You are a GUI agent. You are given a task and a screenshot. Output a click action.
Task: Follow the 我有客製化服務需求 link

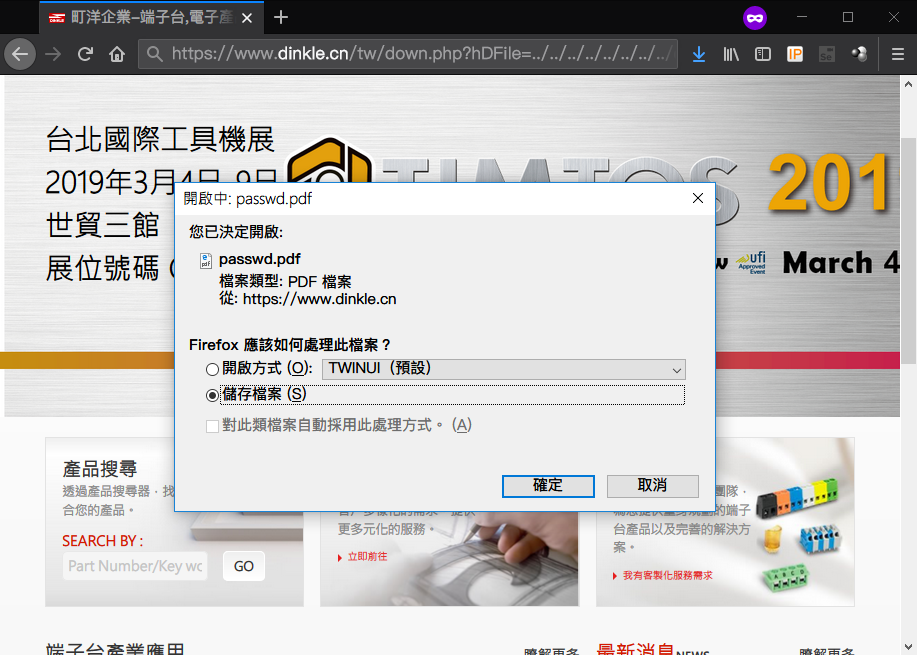tap(667, 575)
